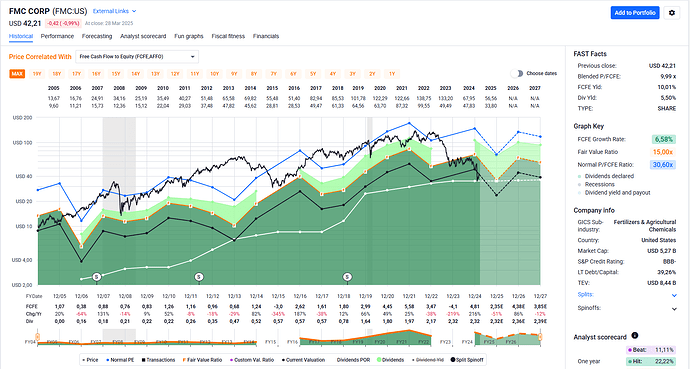Select the 7Y time range
This screenshot has height=369, width=690.
tap(274, 73)
